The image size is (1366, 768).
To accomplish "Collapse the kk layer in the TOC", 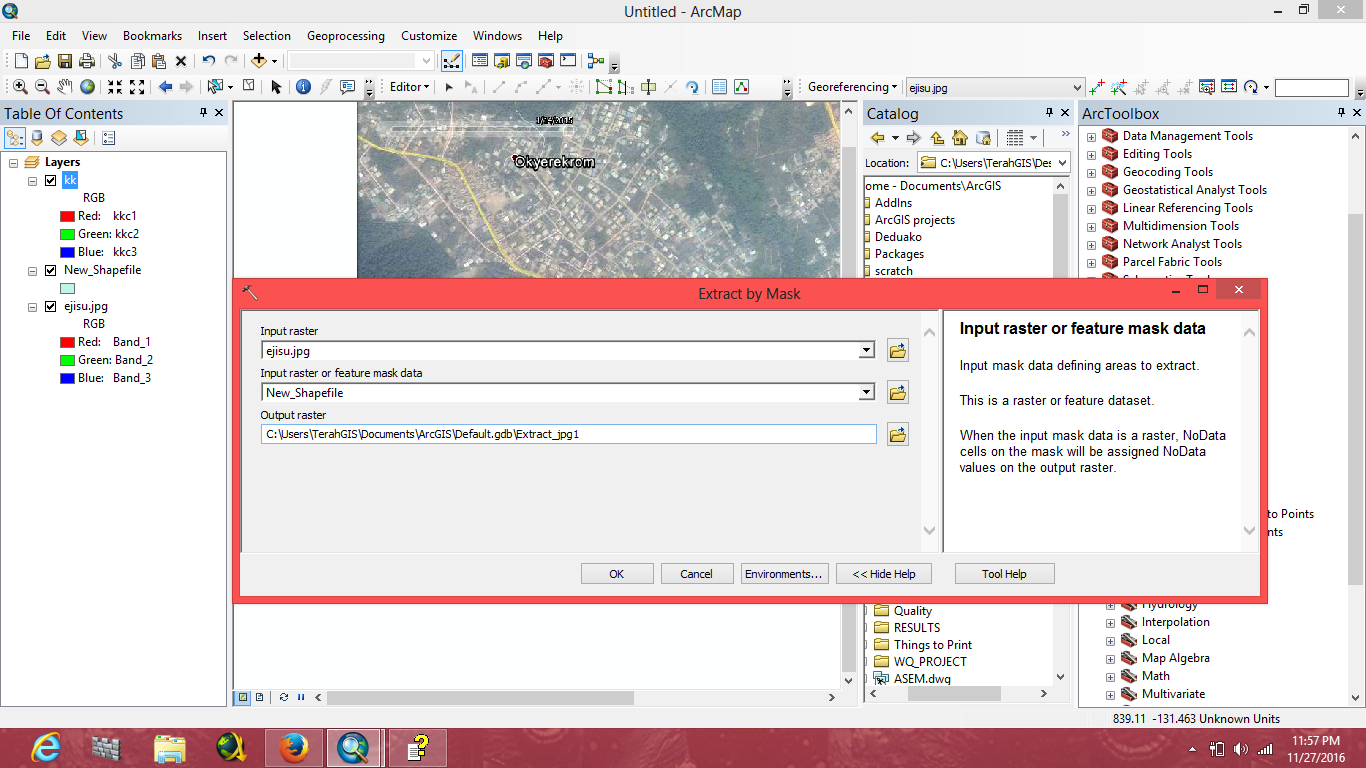I will click(x=33, y=181).
